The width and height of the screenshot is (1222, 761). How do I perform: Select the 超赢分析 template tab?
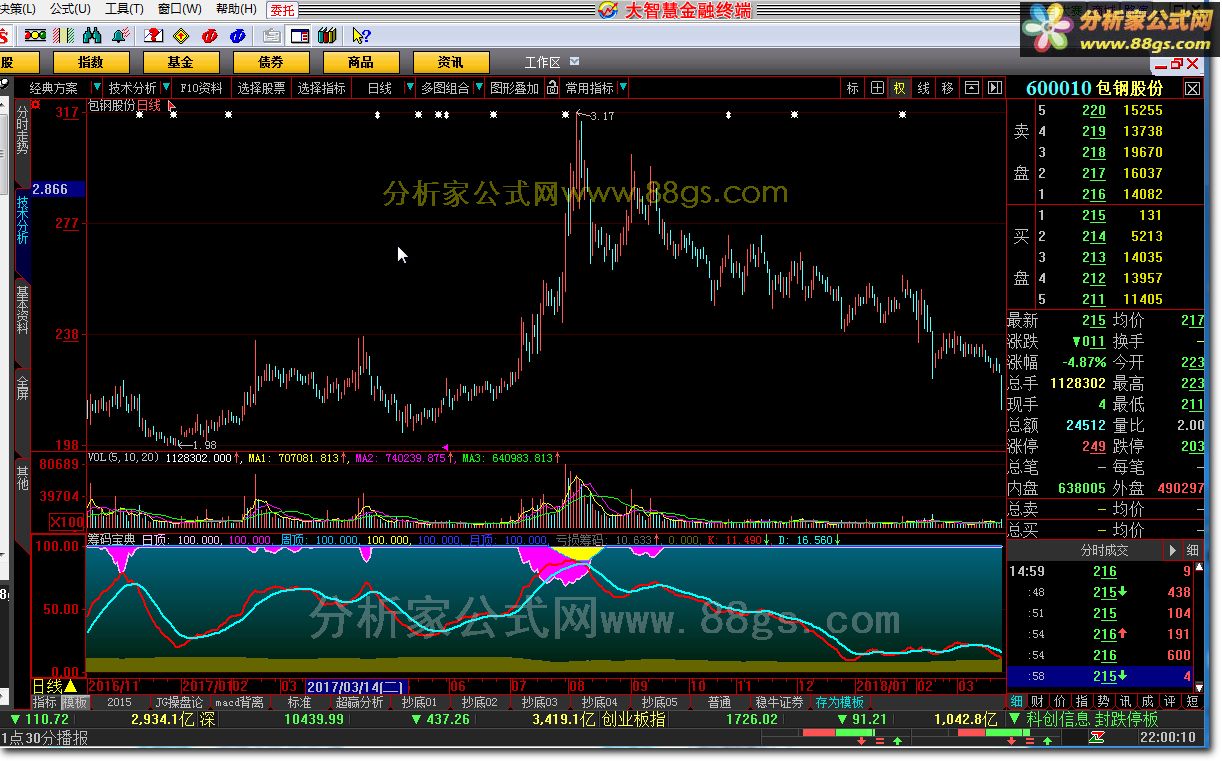click(359, 702)
